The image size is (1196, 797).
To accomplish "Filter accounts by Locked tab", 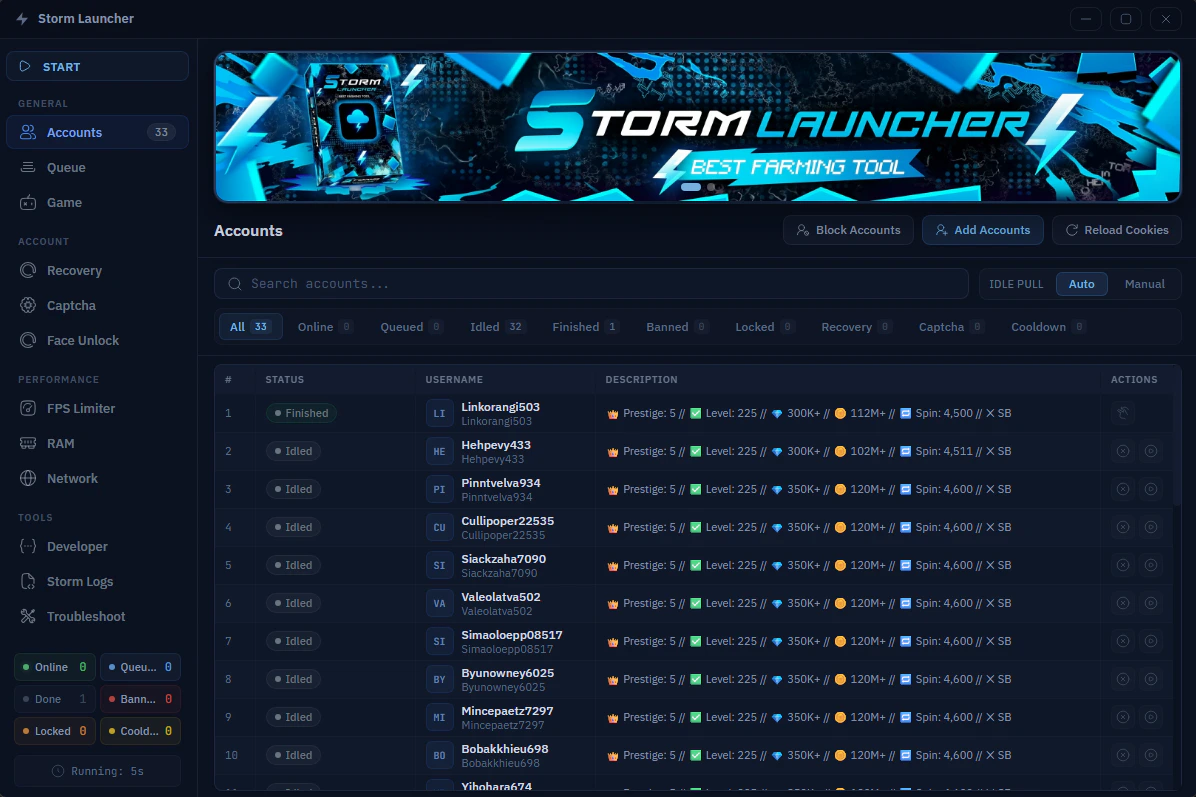I will [765, 326].
